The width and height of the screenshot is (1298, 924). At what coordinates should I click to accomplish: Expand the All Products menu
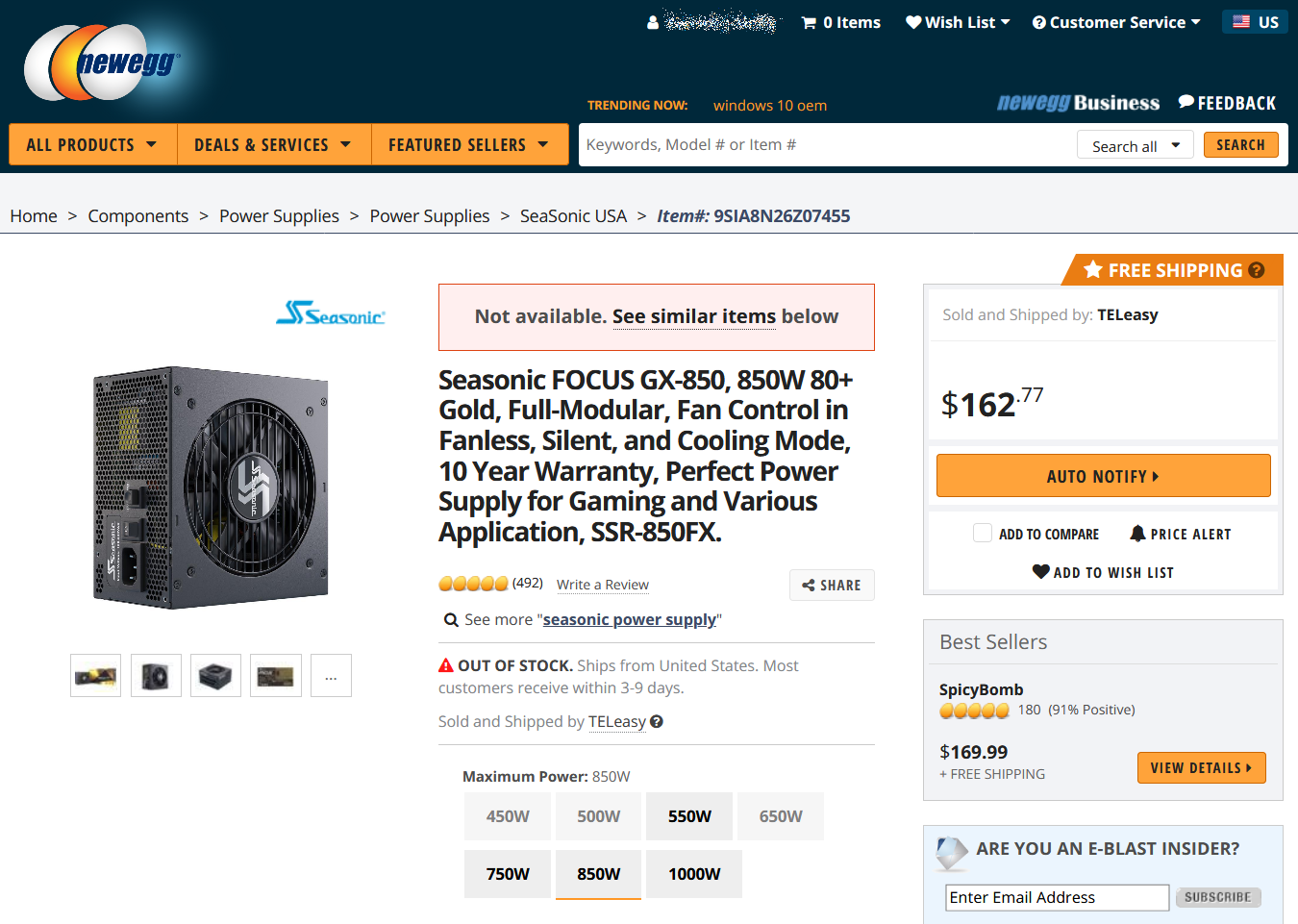tap(92, 145)
